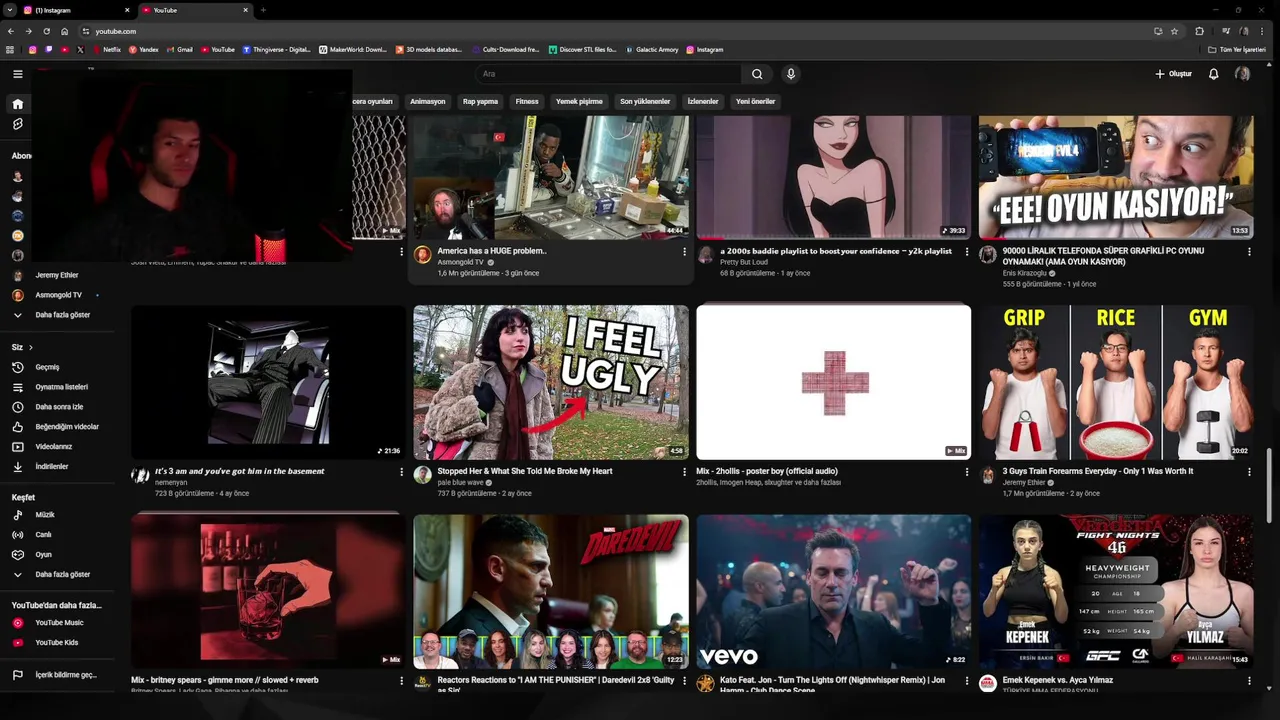1280x720 pixels.
Task: Select the Son yüklenenler filter chip
Action: [x=645, y=101]
